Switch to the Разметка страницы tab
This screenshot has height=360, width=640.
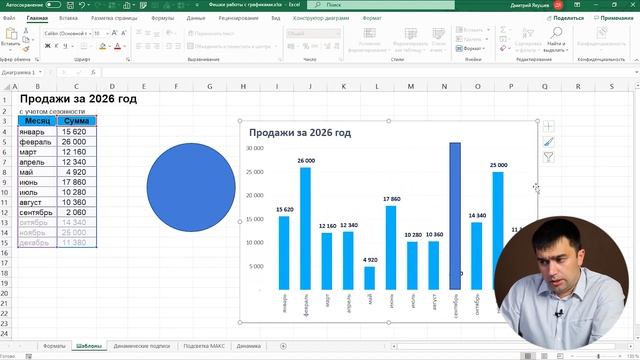tap(114, 18)
